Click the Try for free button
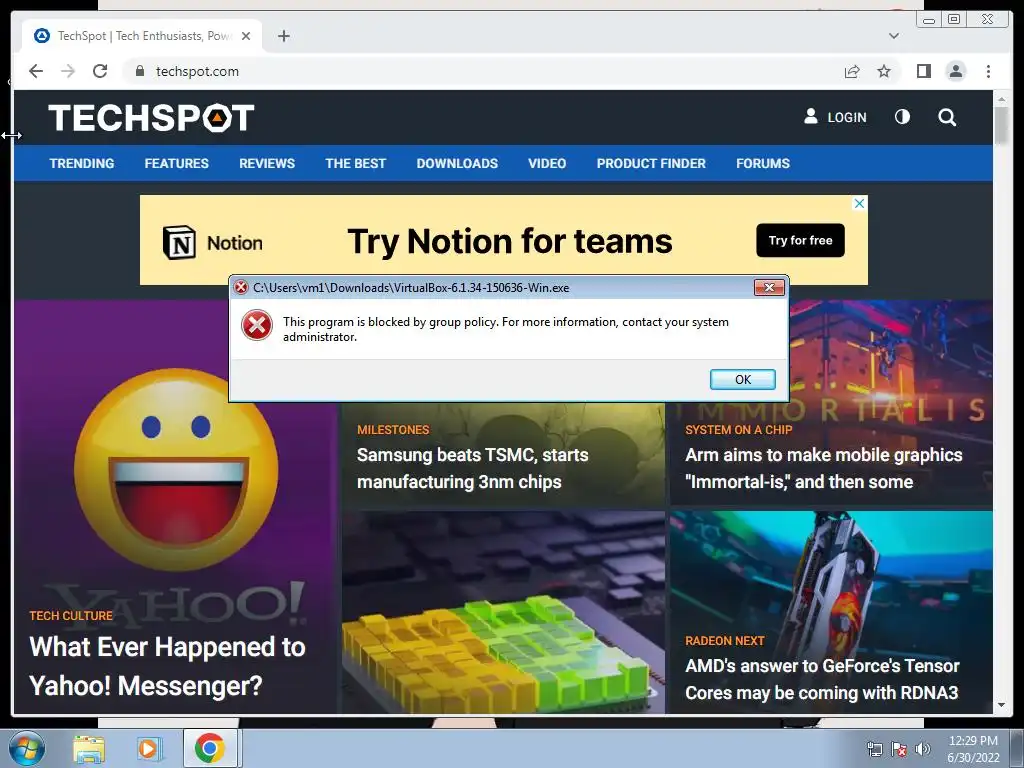 coord(800,240)
